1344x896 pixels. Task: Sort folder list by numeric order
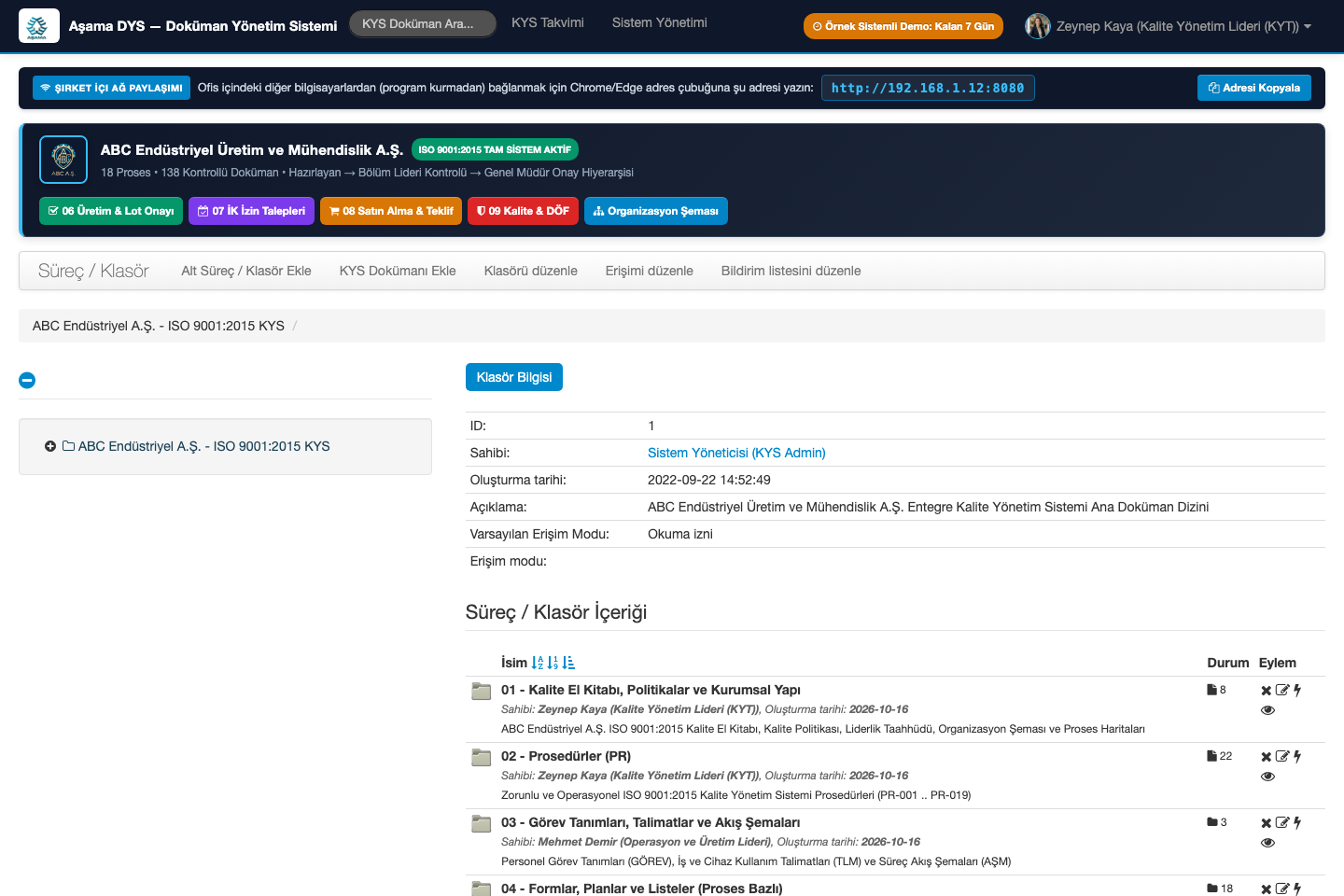click(x=553, y=663)
